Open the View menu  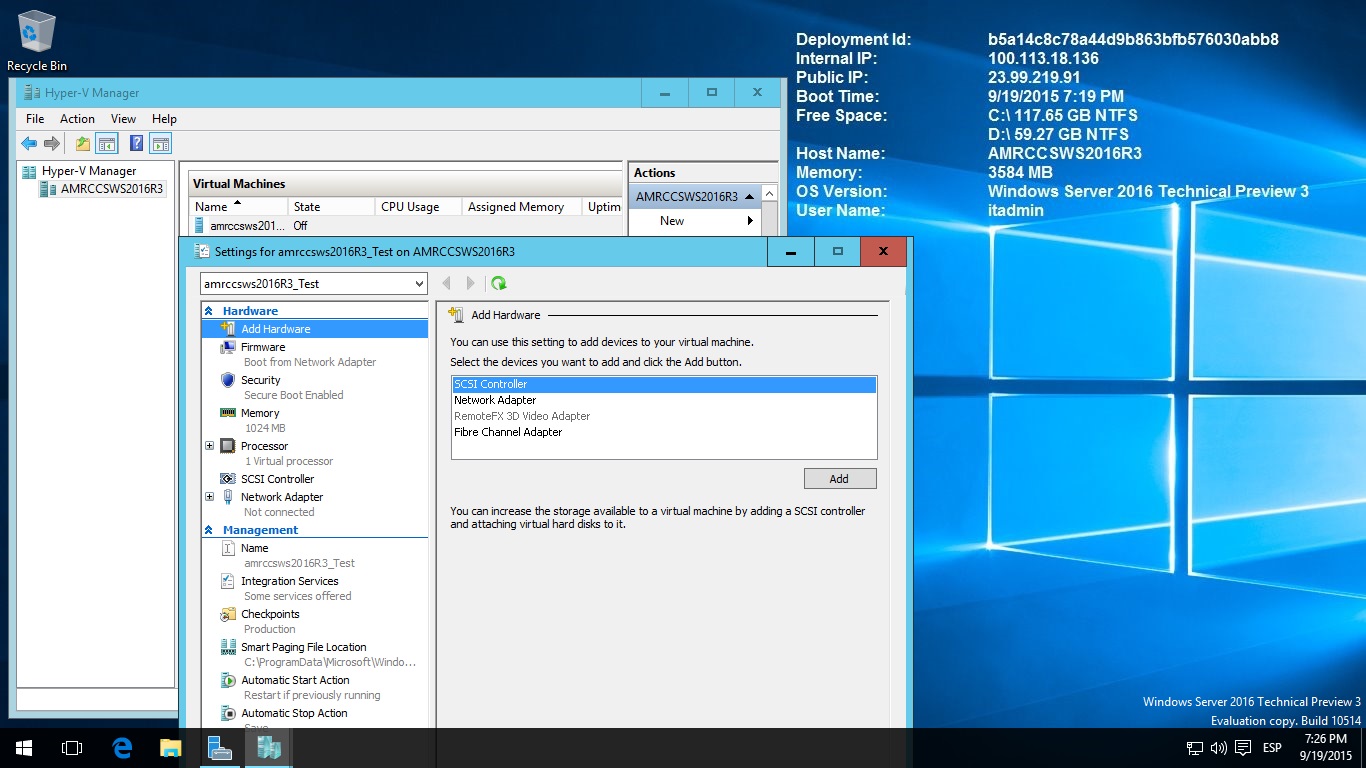(x=123, y=118)
